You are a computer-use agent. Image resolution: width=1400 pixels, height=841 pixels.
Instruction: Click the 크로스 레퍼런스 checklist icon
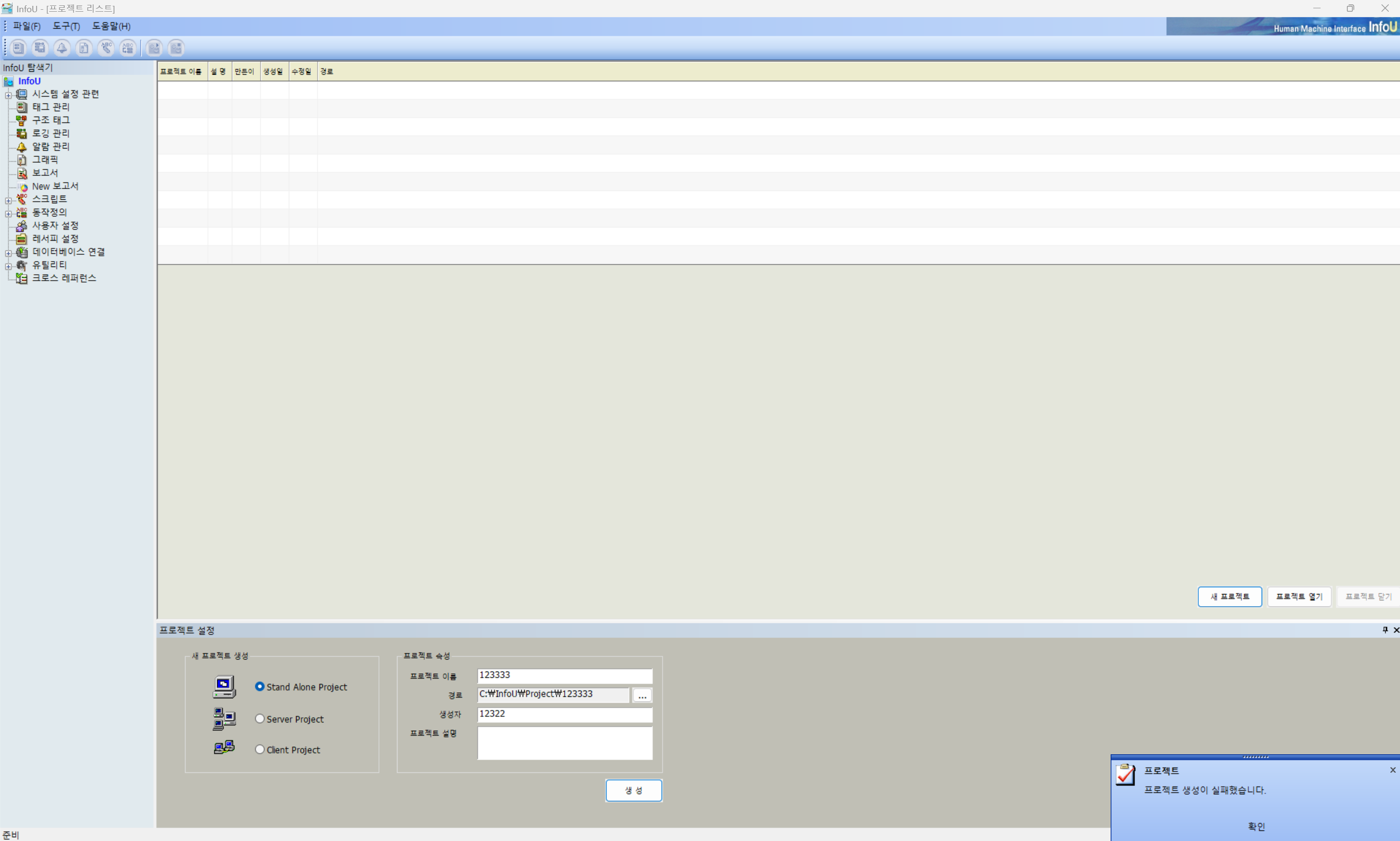21,278
